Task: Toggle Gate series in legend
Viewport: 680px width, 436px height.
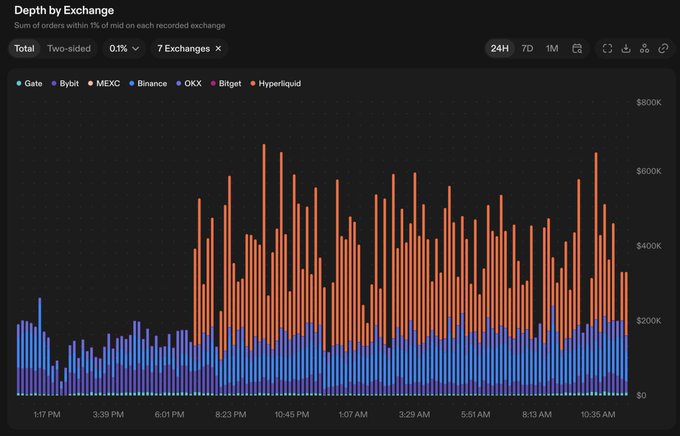Action: 29,83
